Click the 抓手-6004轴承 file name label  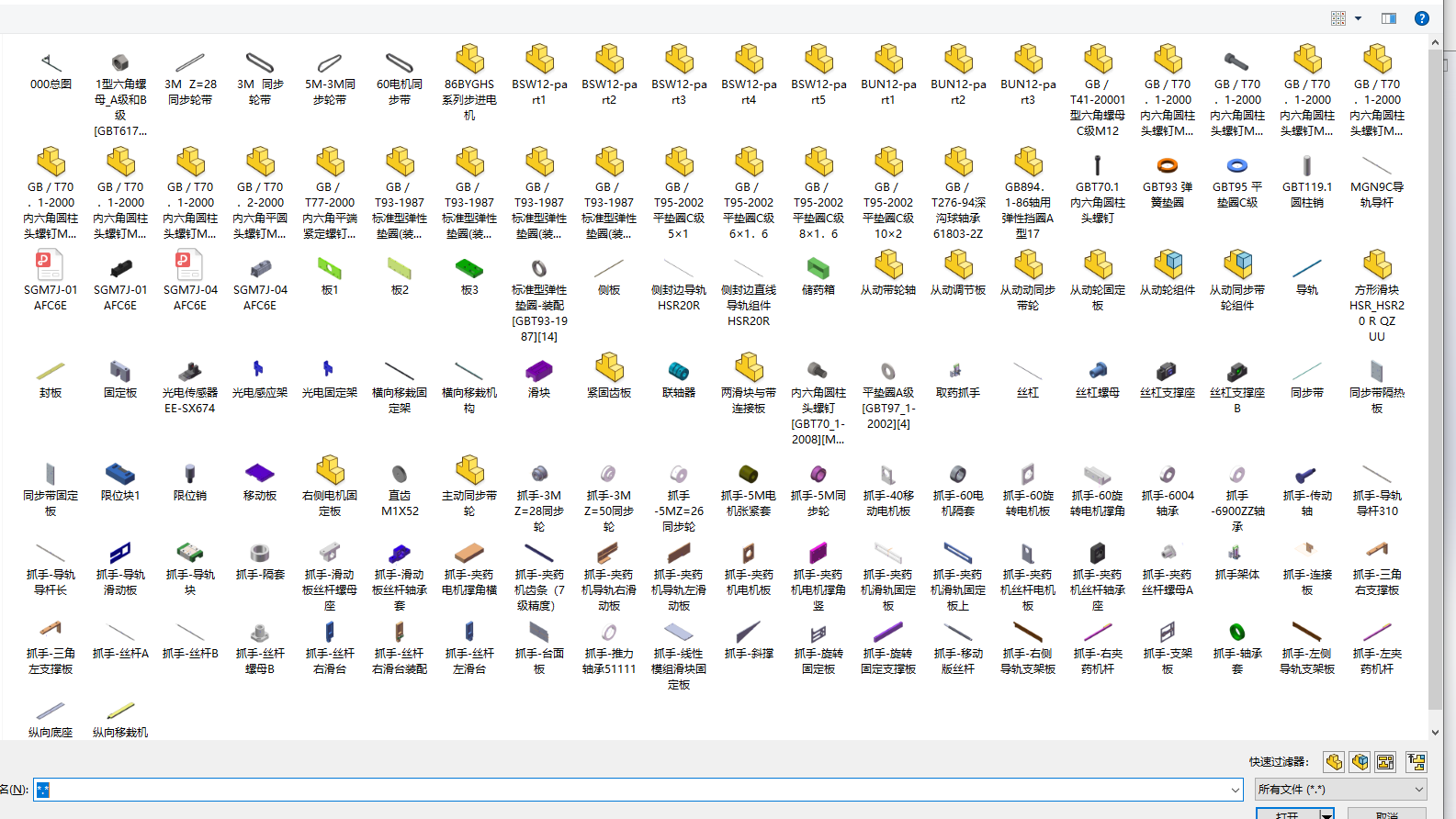pyautogui.click(x=1168, y=503)
